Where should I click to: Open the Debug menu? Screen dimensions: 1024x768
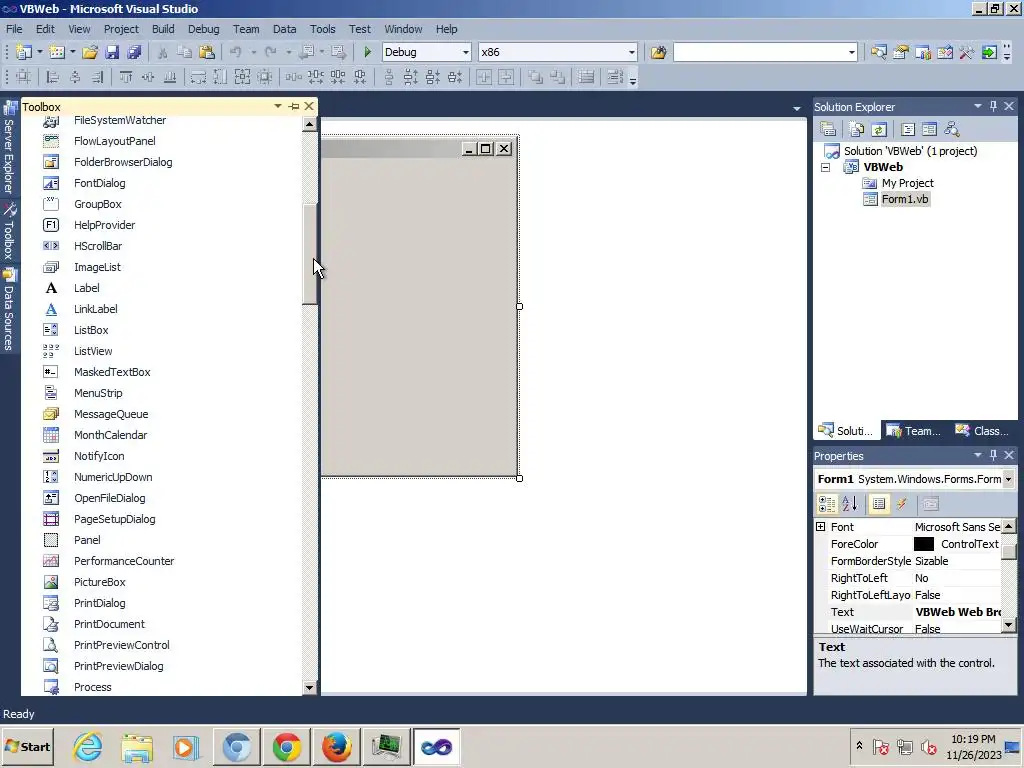point(204,29)
